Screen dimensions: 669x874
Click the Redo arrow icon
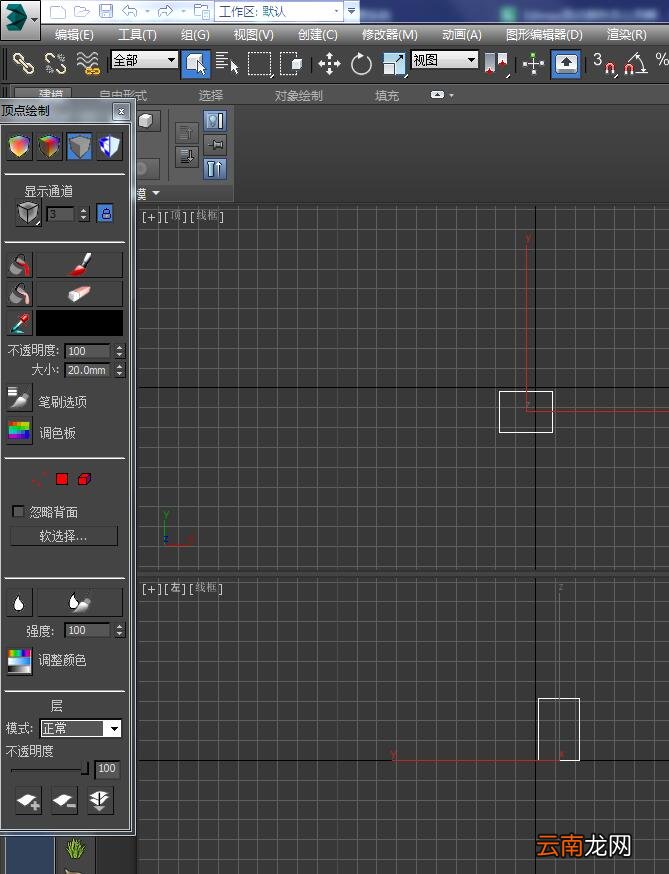tap(166, 11)
